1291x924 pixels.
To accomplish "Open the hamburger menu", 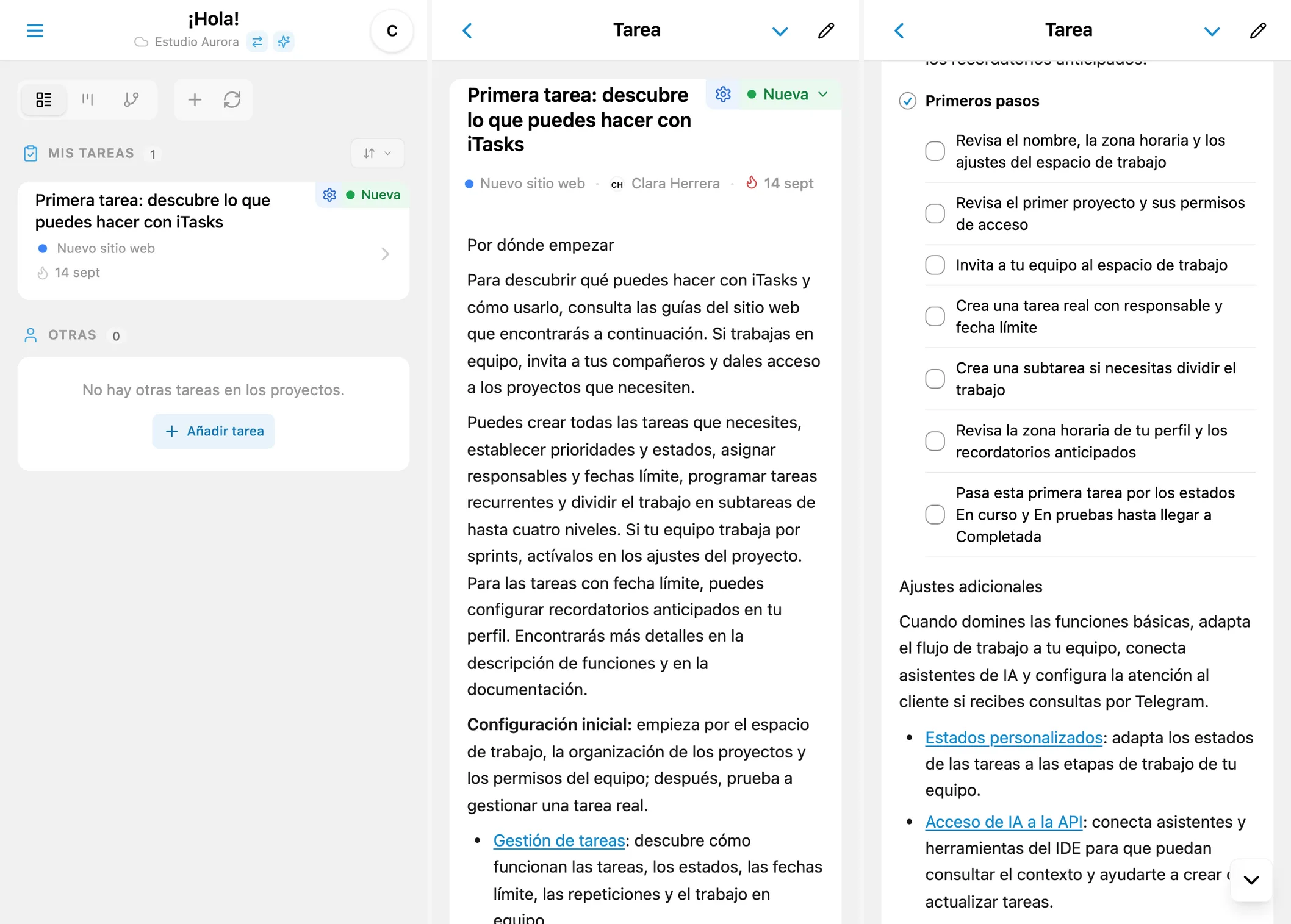I will coord(35,30).
